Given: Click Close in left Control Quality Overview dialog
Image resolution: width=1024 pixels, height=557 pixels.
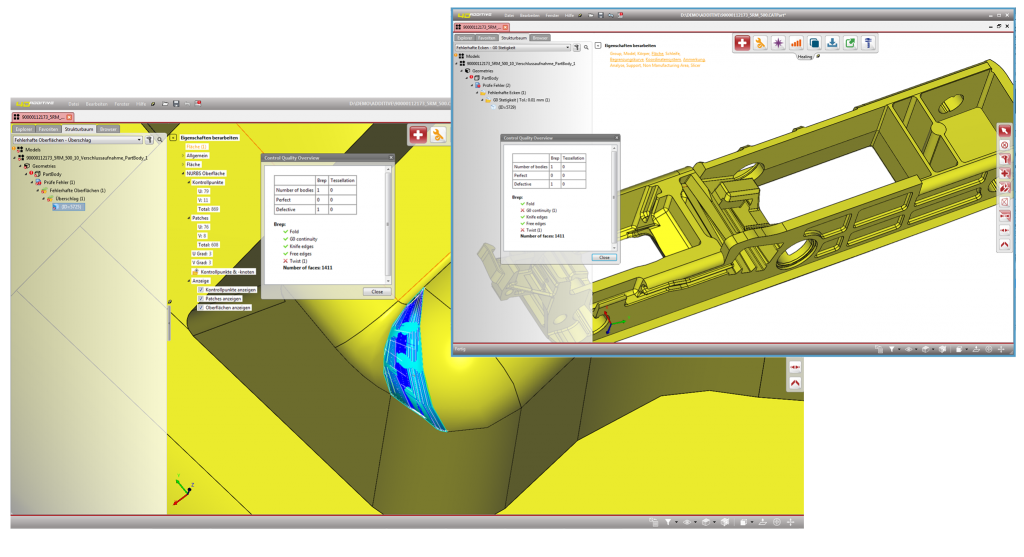Looking at the screenshot, I should point(377,292).
